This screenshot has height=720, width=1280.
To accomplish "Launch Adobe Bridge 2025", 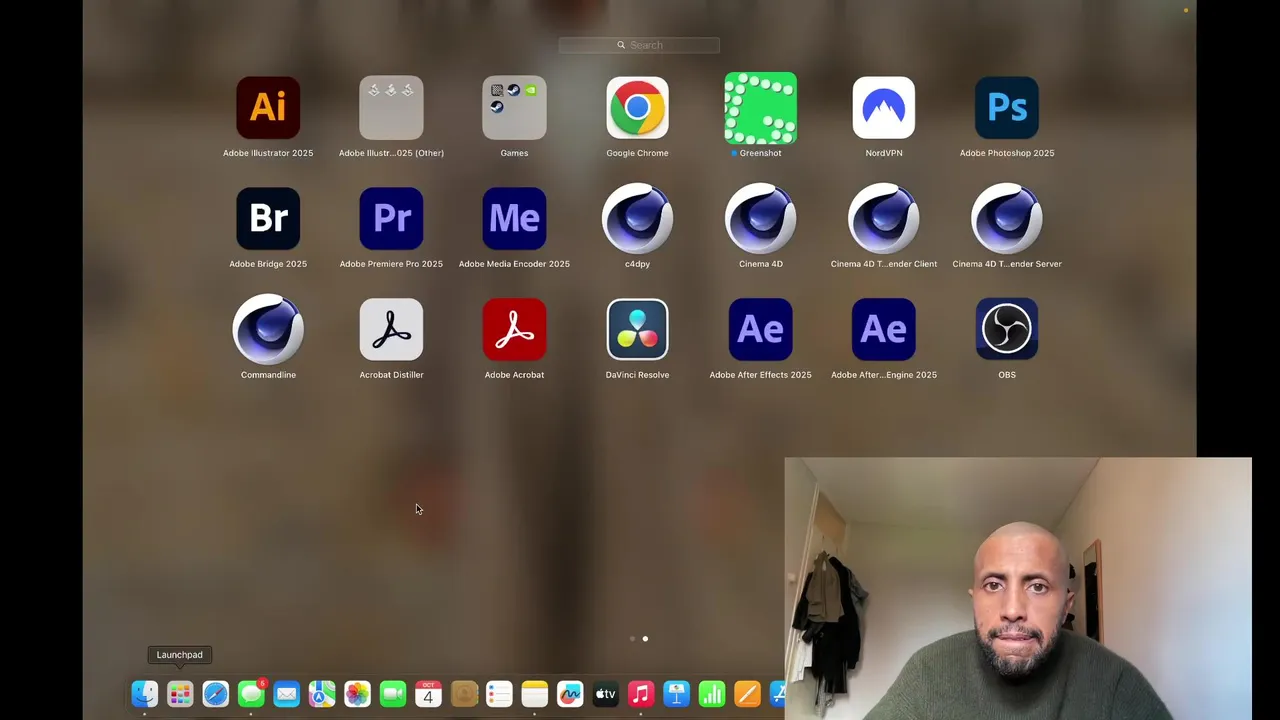I will tap(268, 218).
